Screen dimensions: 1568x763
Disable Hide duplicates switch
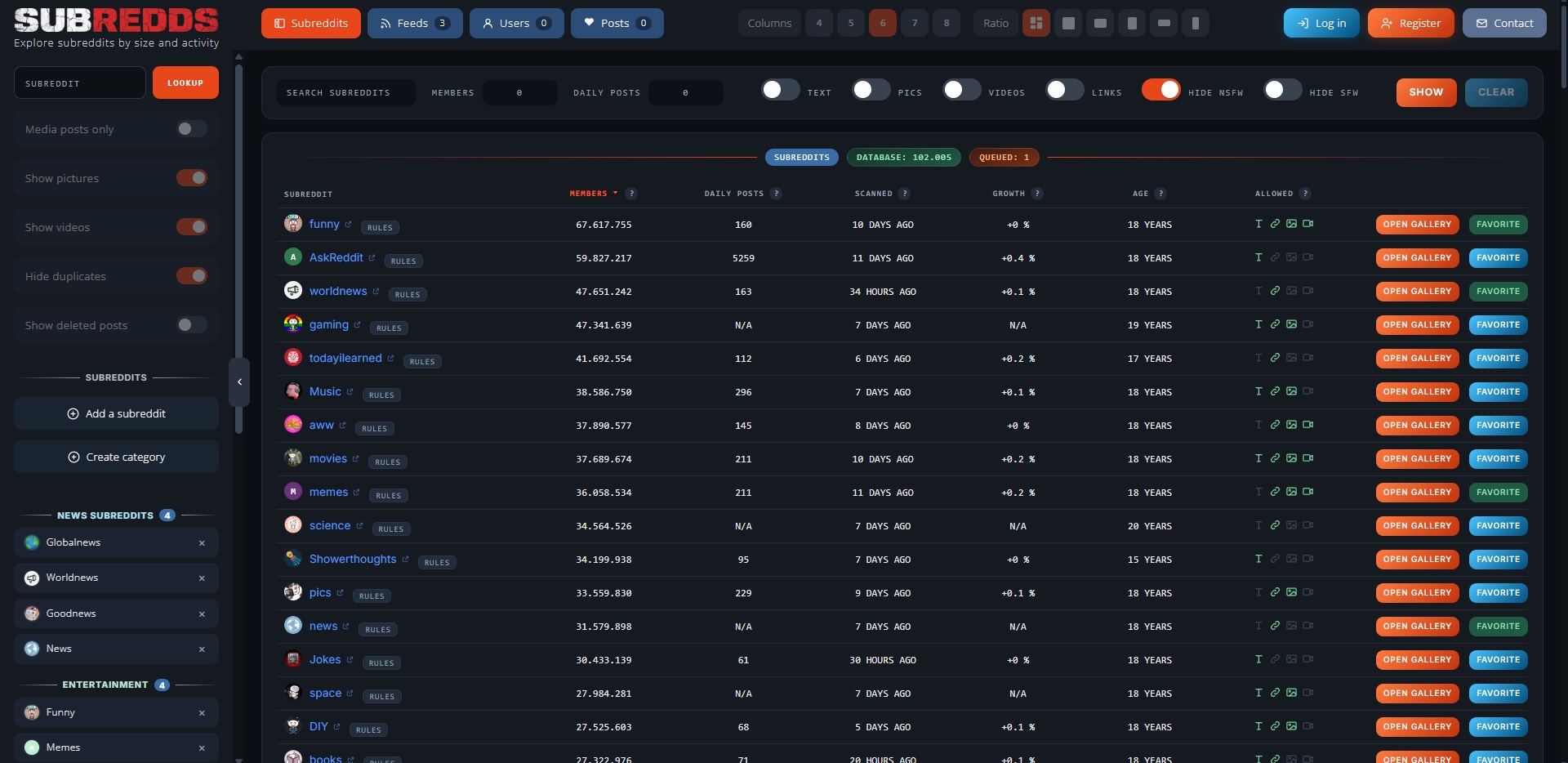pyautogui.click(x=192, y=276)
